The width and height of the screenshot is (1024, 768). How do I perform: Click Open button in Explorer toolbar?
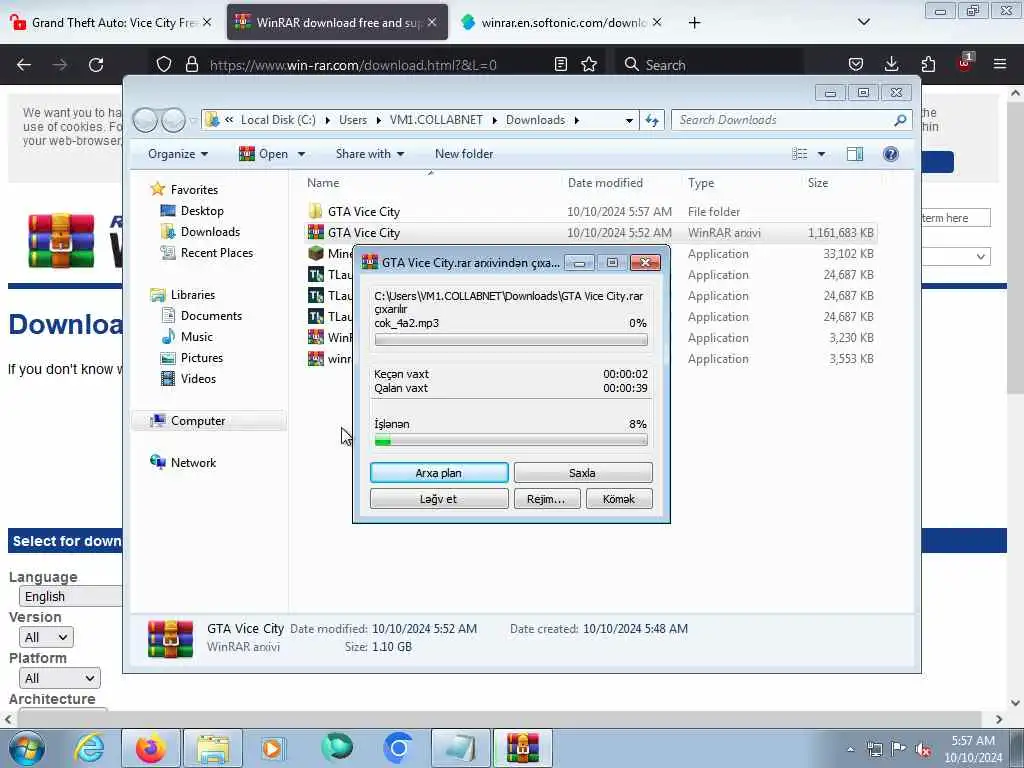[x=264, y=154]
